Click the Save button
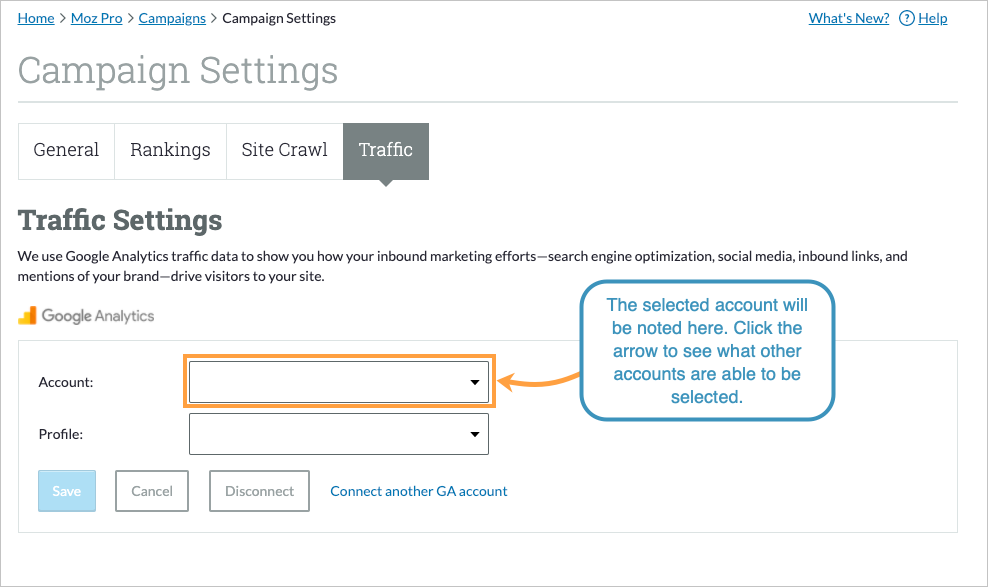 point(66,490)
